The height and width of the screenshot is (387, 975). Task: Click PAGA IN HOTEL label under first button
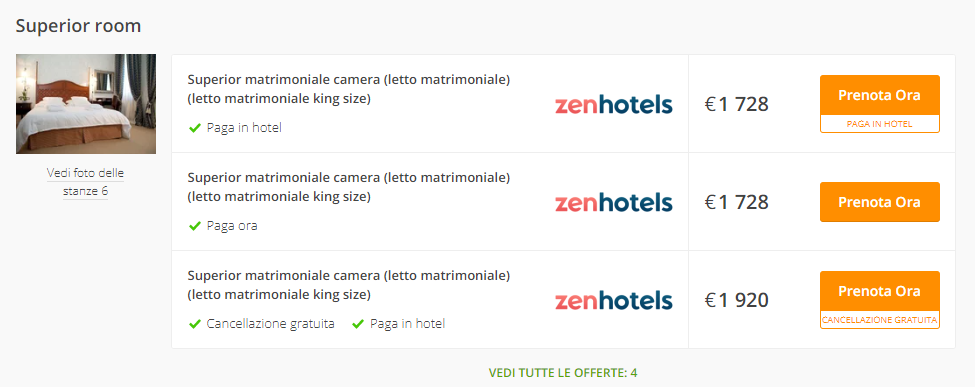pos(879,124)
